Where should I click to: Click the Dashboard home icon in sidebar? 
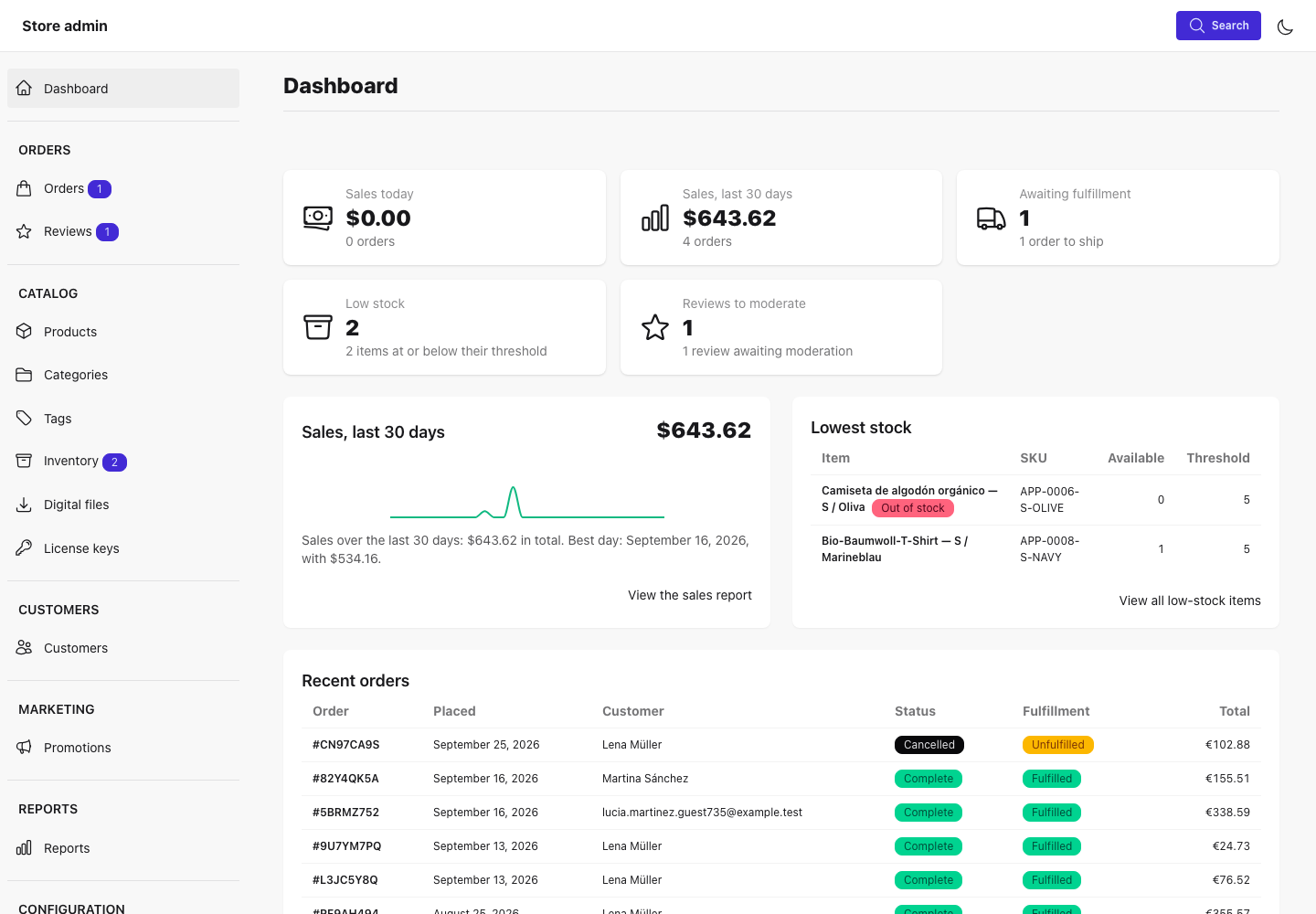(x=25, y=89)
